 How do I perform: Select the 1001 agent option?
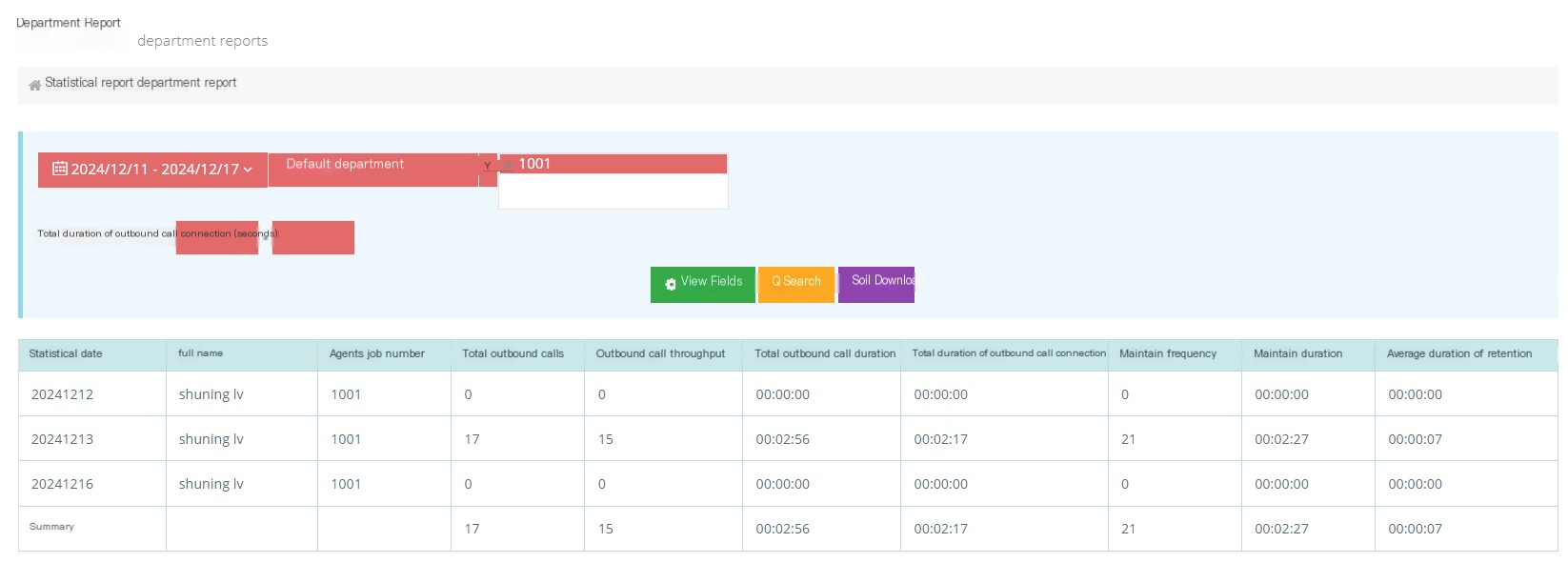(613, 164)
